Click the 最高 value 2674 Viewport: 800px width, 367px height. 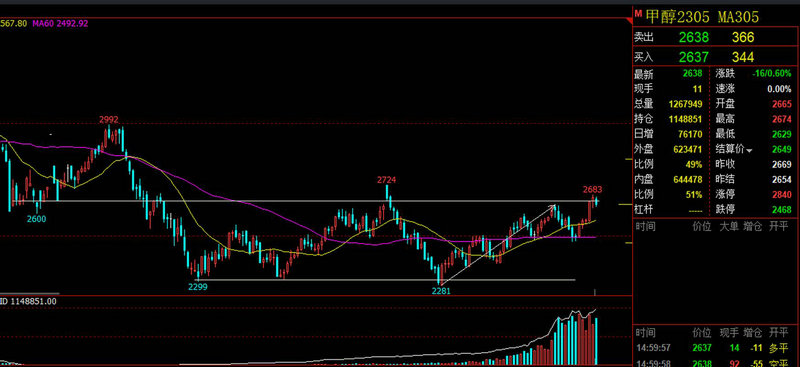(x=782, y=119)
